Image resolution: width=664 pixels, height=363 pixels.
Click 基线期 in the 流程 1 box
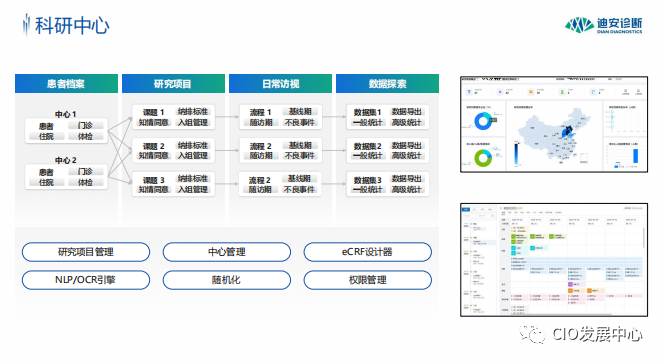coord(300,111)
